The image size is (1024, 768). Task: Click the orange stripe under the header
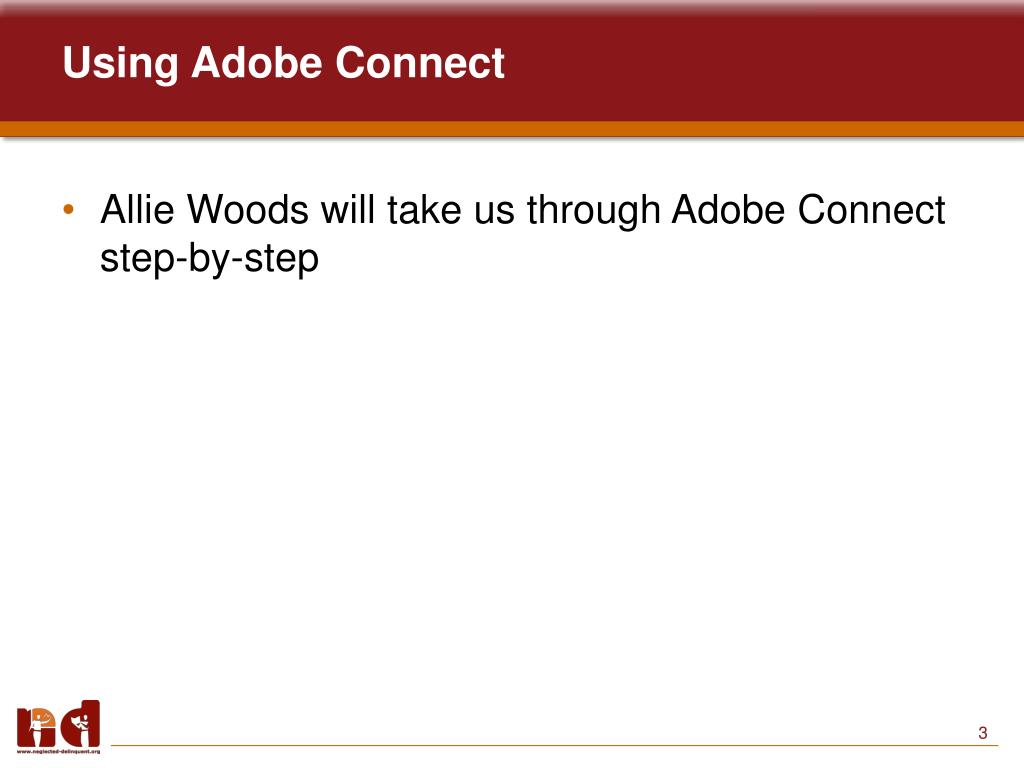[512, 129]
